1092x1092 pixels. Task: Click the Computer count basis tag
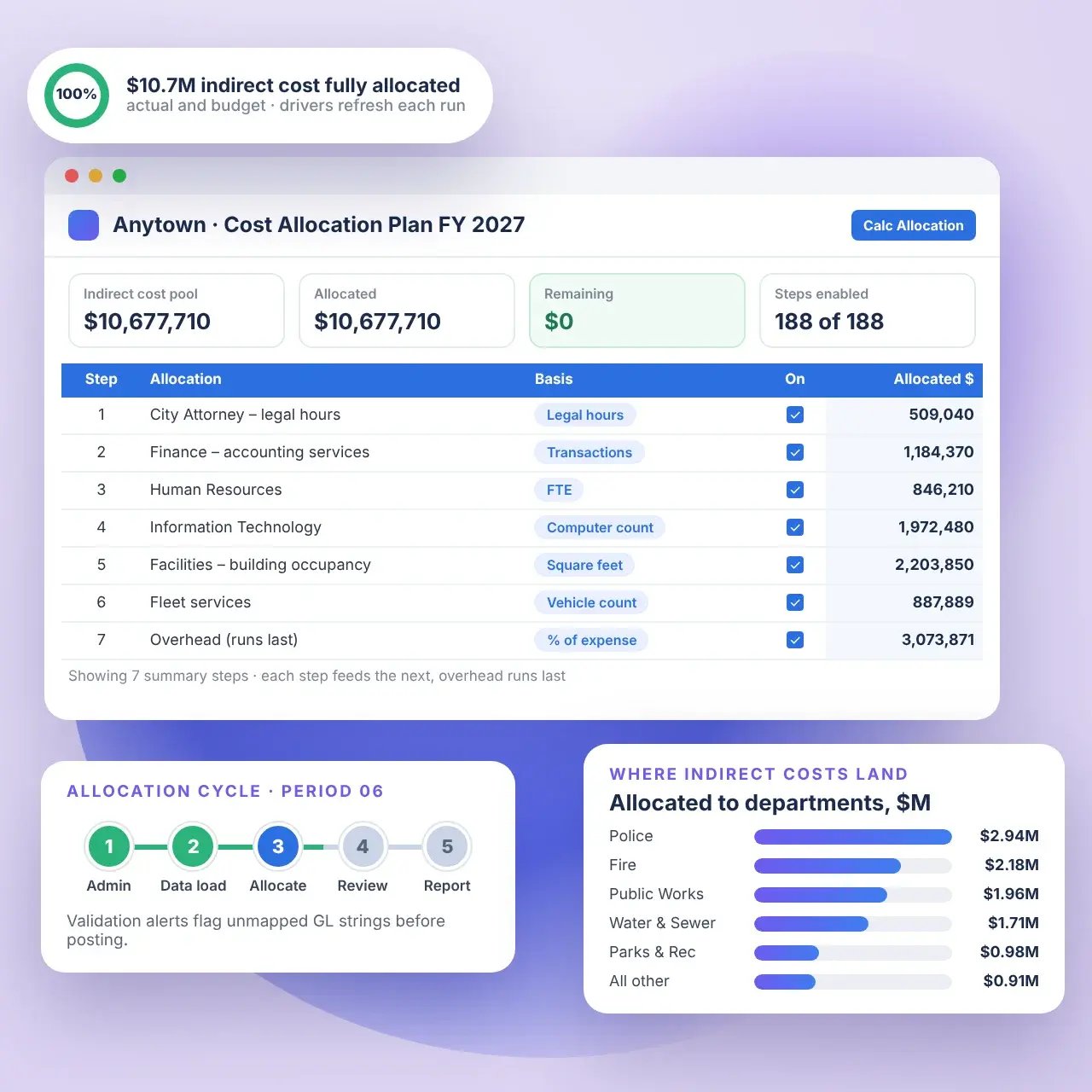click(x=600, y=527)
